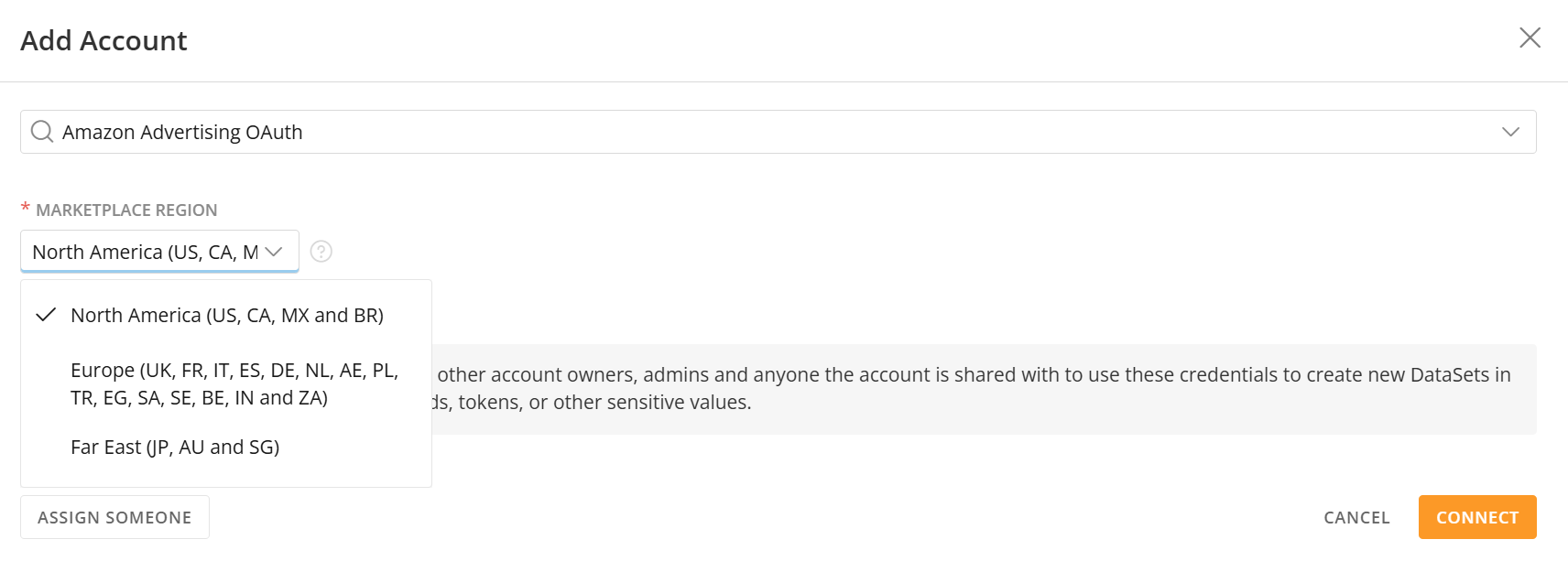This screenshot has height=561, width=1568.
Task: Choose Far East (JP, AU and SG)
Action: click(175, 448)
